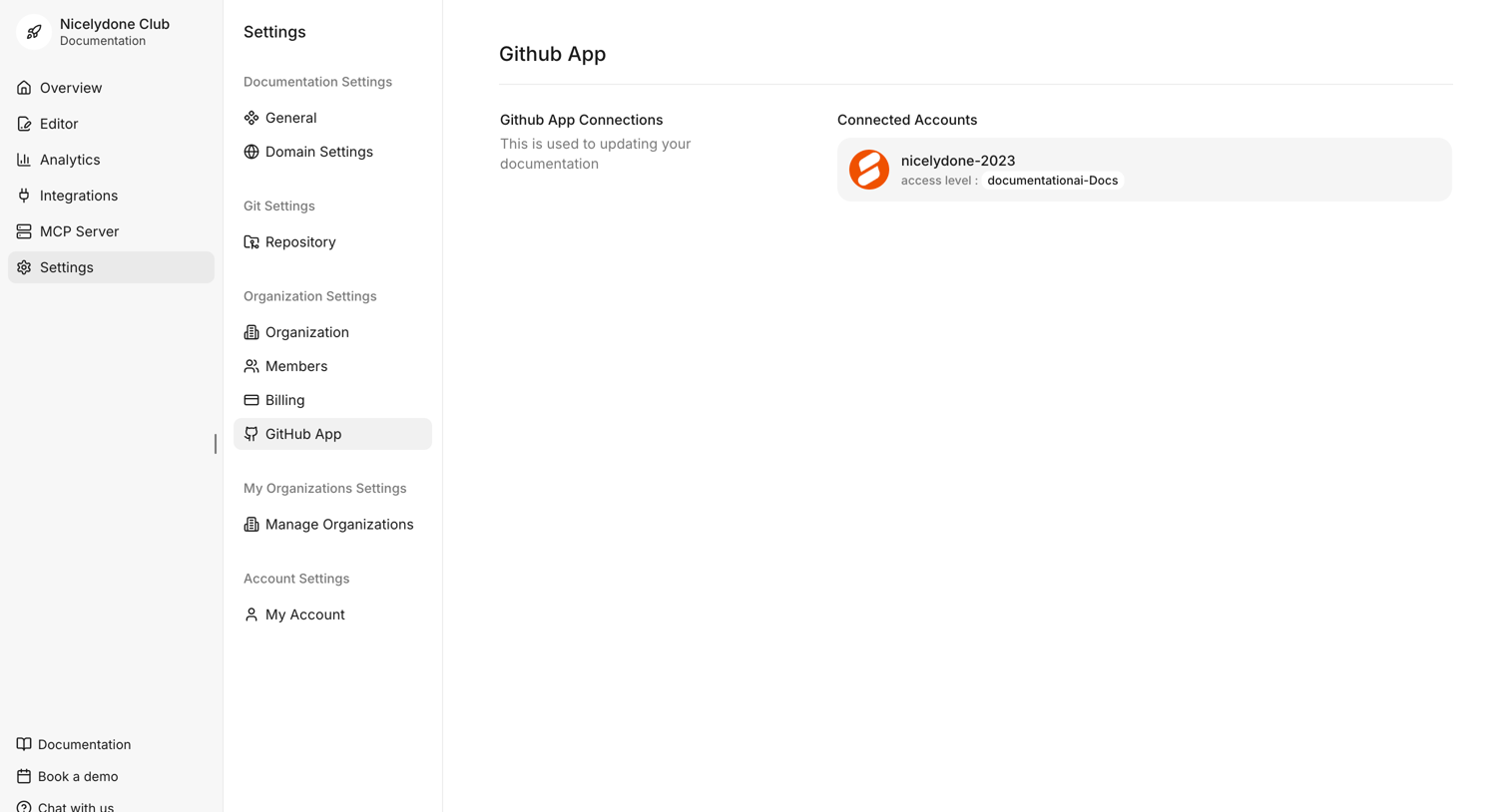Click the Connected Accounts heading
The width and height of the screenshot is (1509, 812).
point(907,120)
